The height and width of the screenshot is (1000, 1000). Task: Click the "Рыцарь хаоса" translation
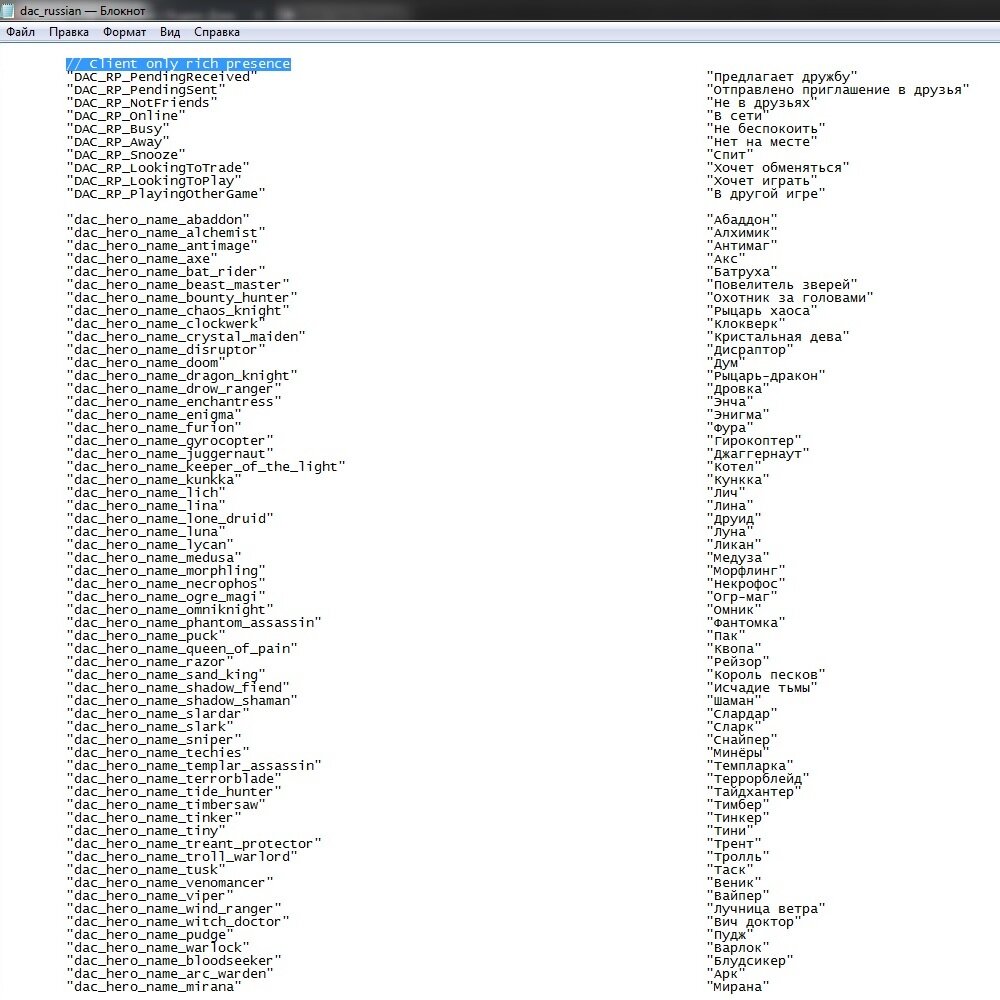pyautogui.click(x=761, y=311)
